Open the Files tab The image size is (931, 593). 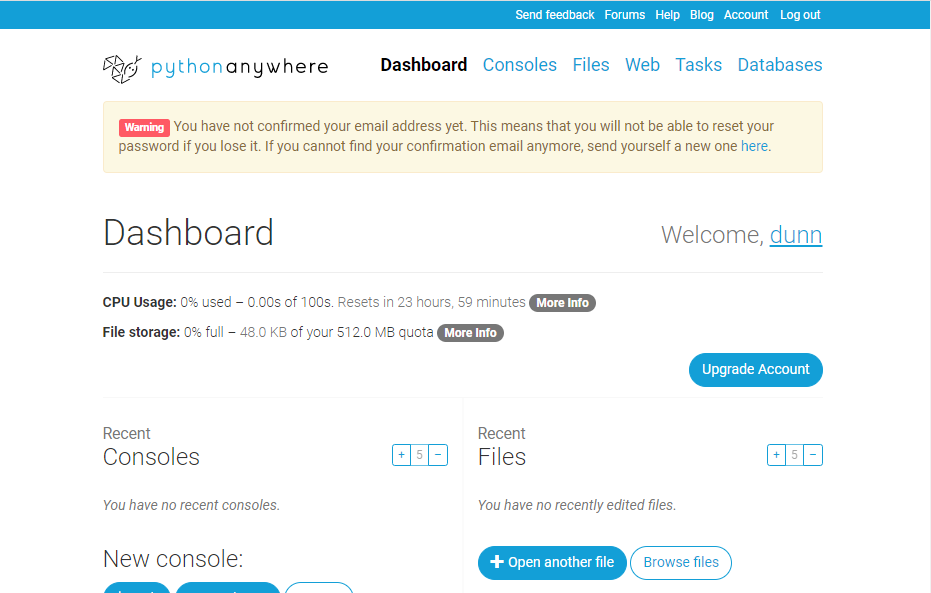[x=591, y=65]
